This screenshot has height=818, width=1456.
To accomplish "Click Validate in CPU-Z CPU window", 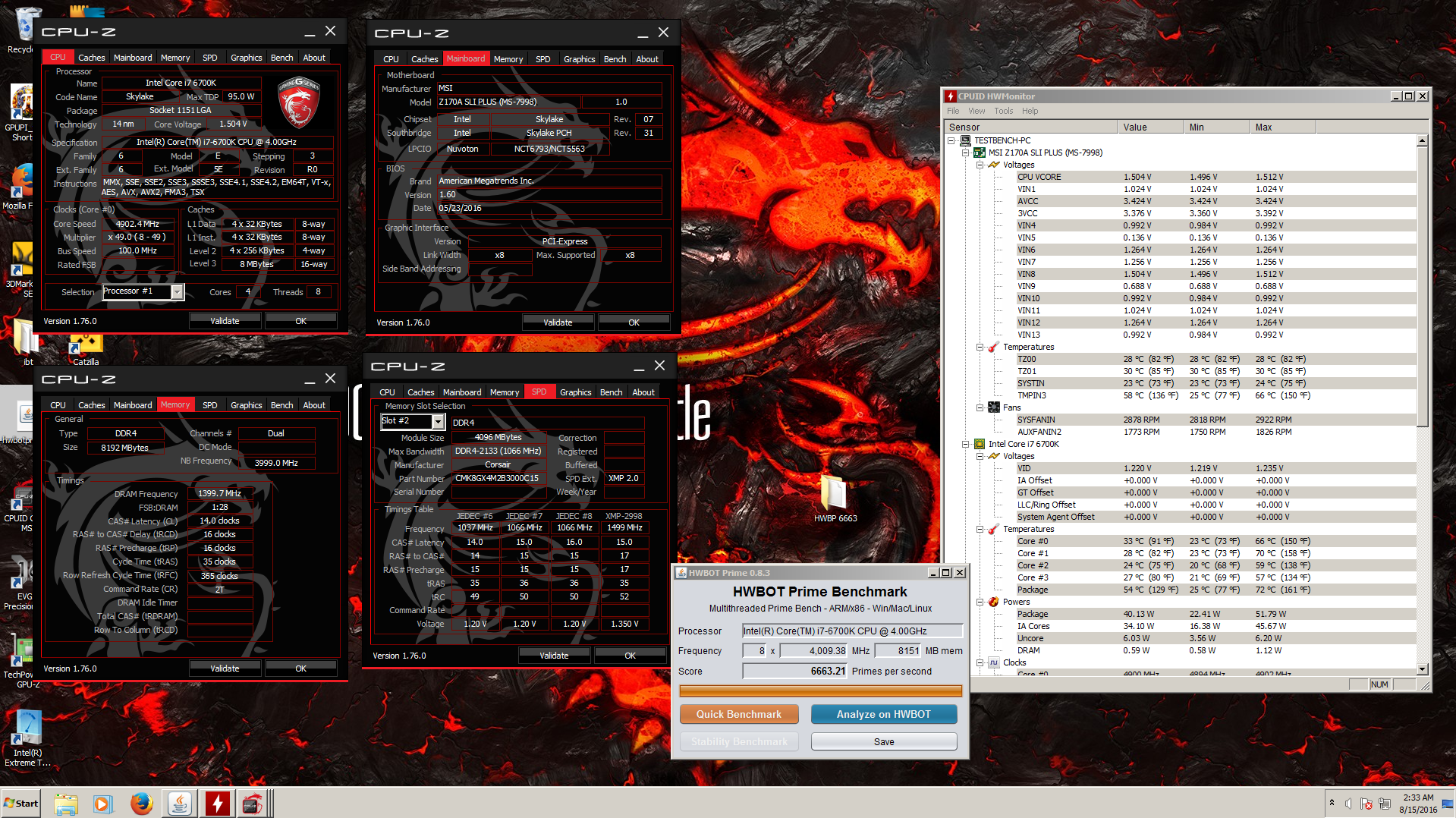I will click(225, 321).
